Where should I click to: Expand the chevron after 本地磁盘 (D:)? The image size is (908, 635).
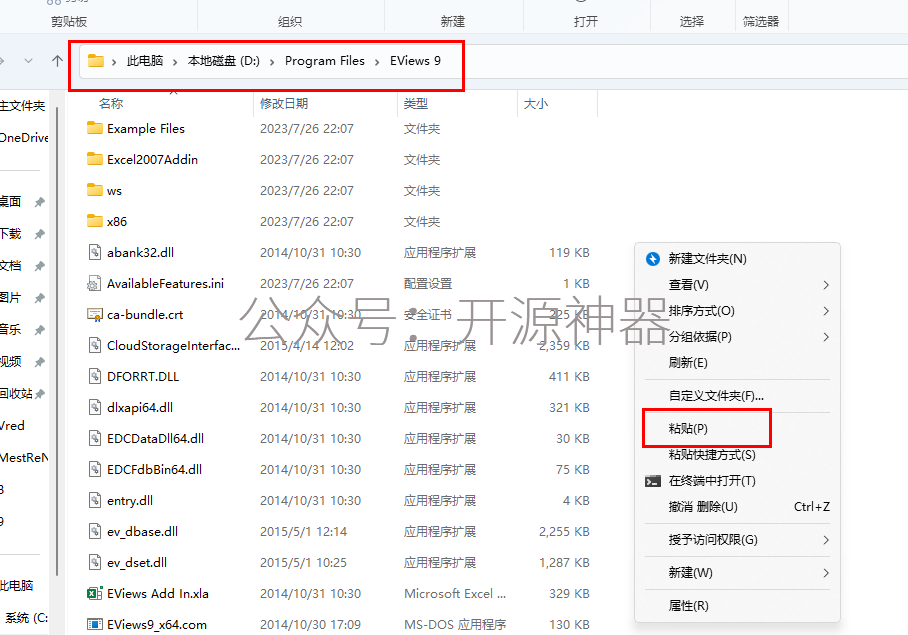click(x=272, y=61)
